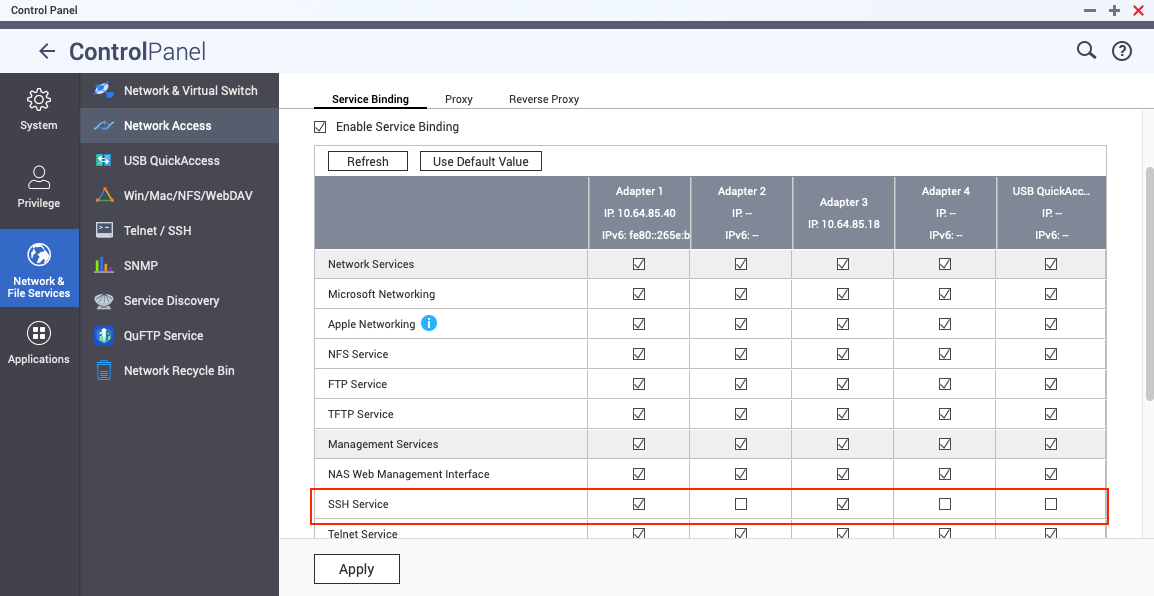1154x596 pixels.
Task: Click the Use Default Value button
Action: pyautogui.click(x=481, y=161)
